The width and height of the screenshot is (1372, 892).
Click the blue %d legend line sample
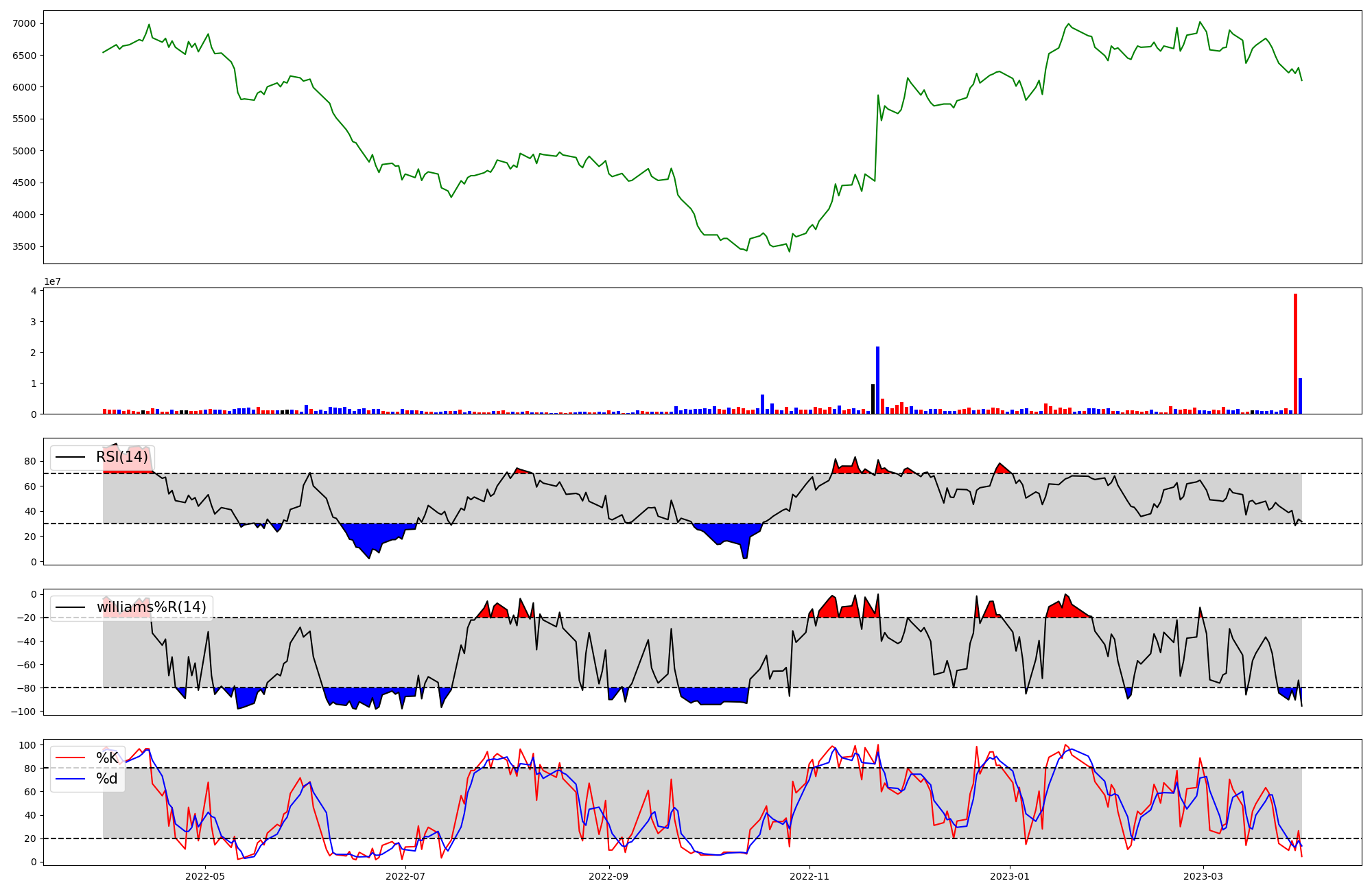coord(71,779)
